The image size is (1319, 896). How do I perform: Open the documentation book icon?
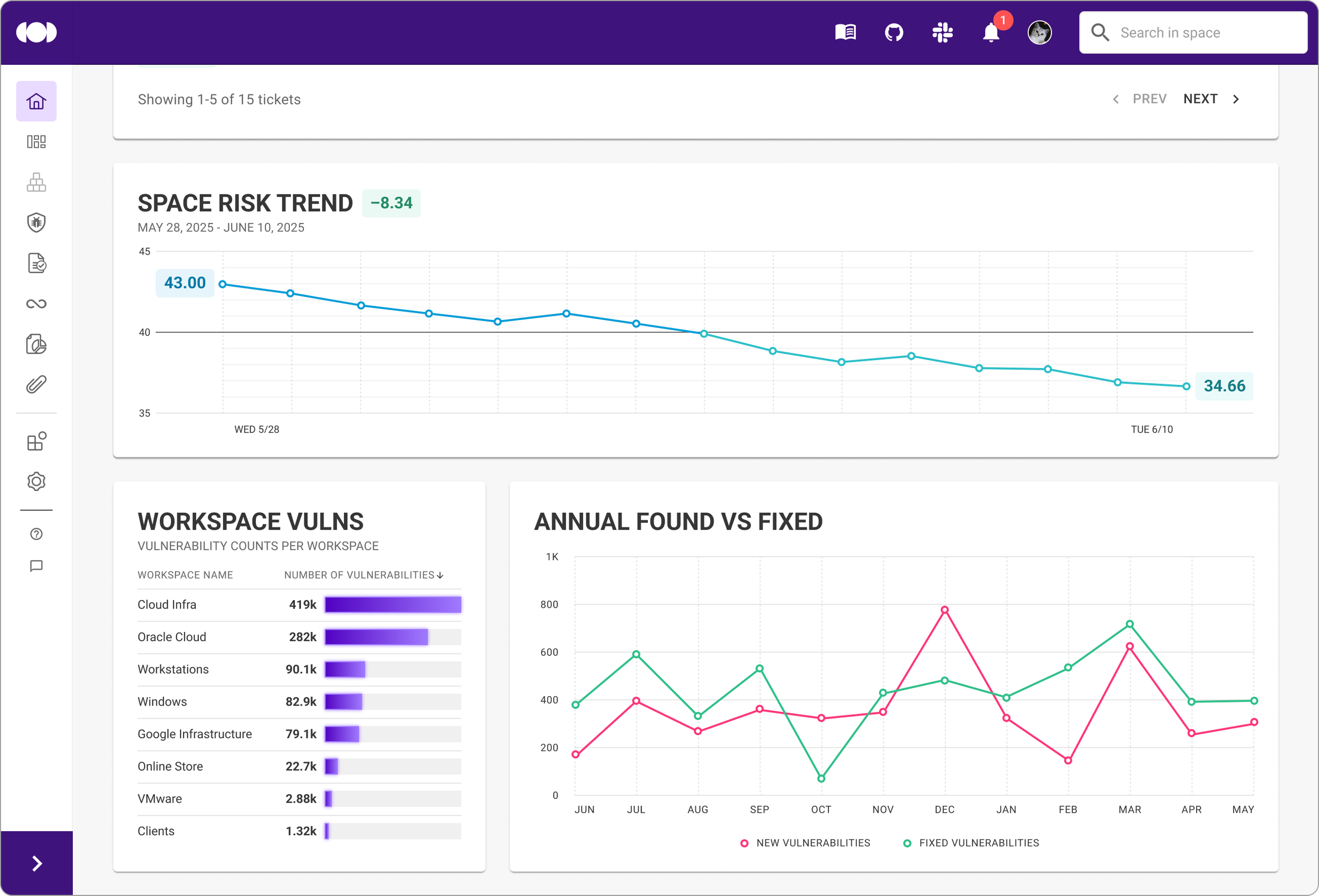click(x=845, y=32)
